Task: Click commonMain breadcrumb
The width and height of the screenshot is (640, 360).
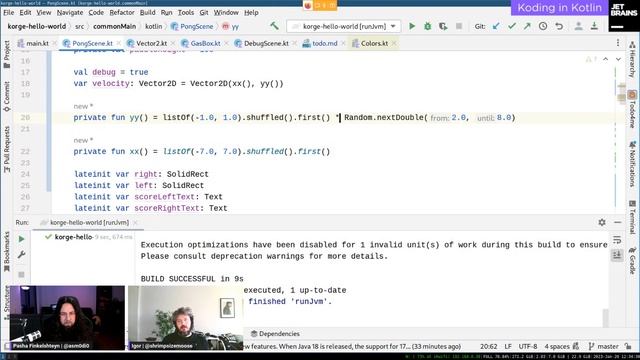Action: [x=114, y=26]
